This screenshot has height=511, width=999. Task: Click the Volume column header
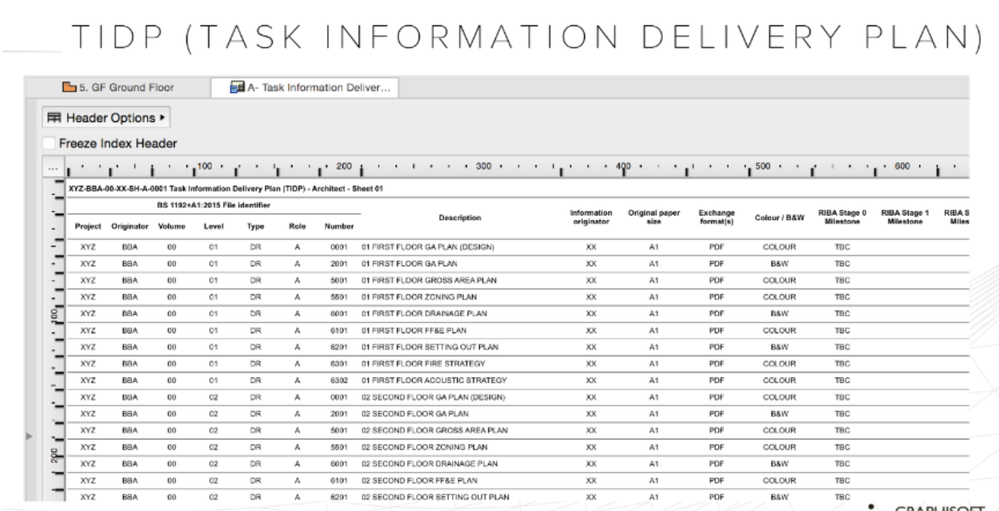(x=171, y=226)
